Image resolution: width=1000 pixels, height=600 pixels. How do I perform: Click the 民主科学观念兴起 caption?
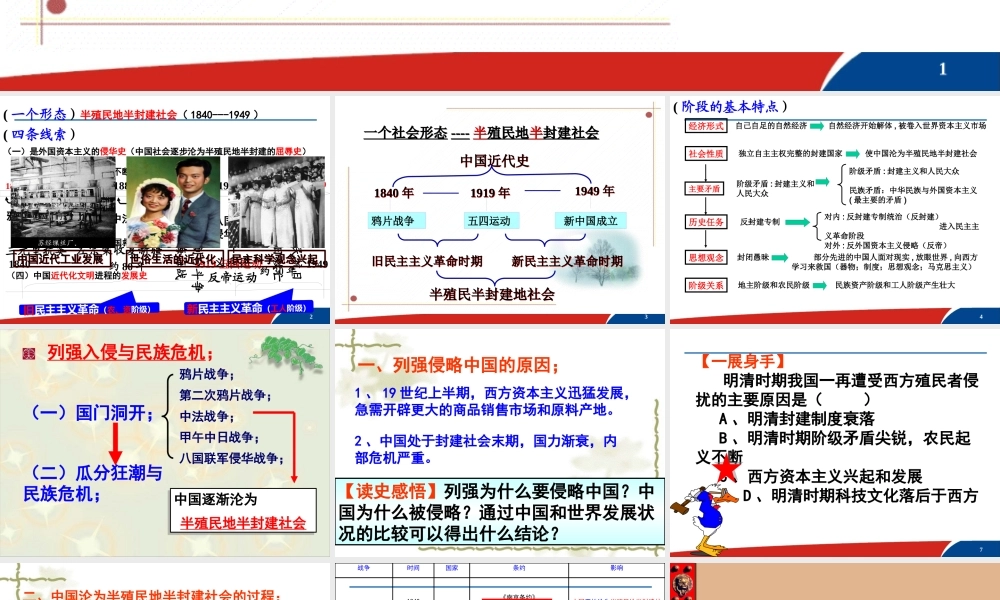click(276, 259)
